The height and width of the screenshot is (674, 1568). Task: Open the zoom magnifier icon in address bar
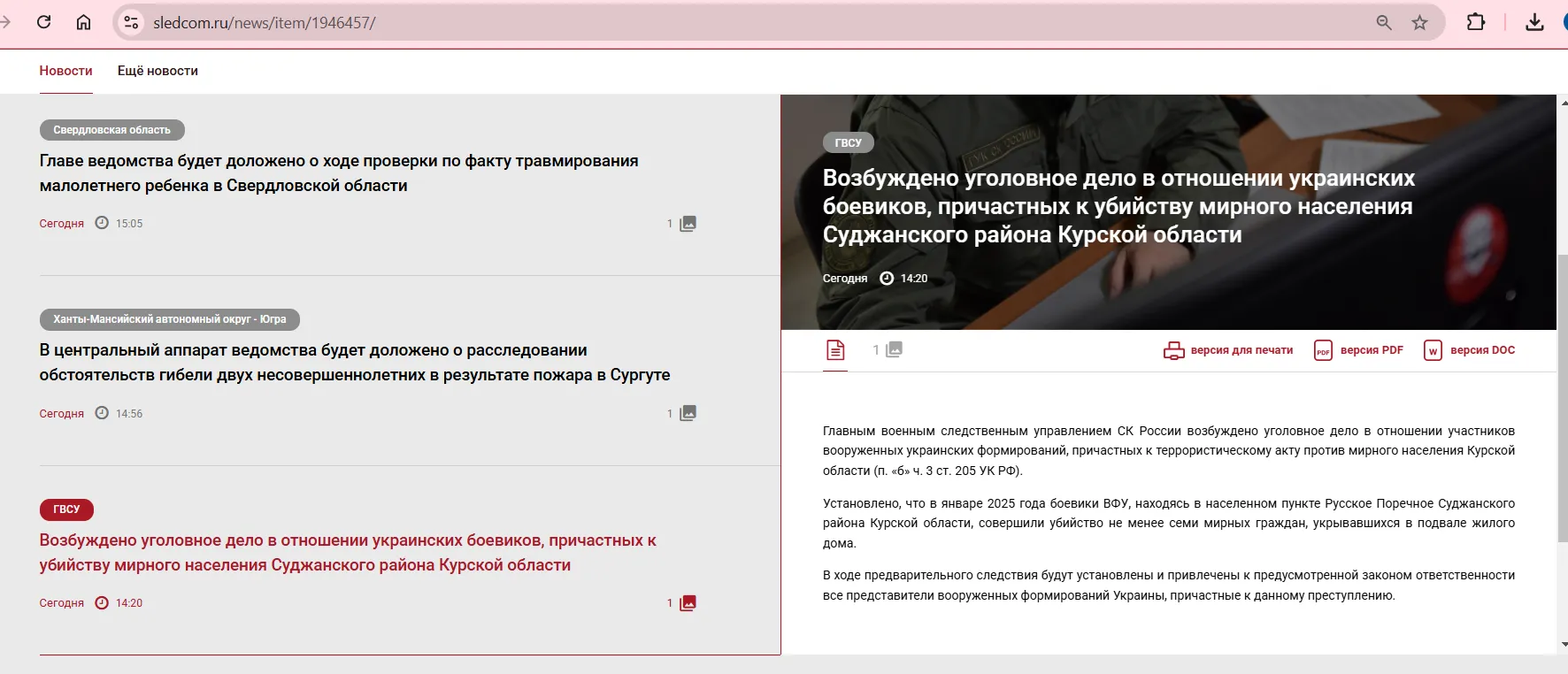click(1384, 22)
